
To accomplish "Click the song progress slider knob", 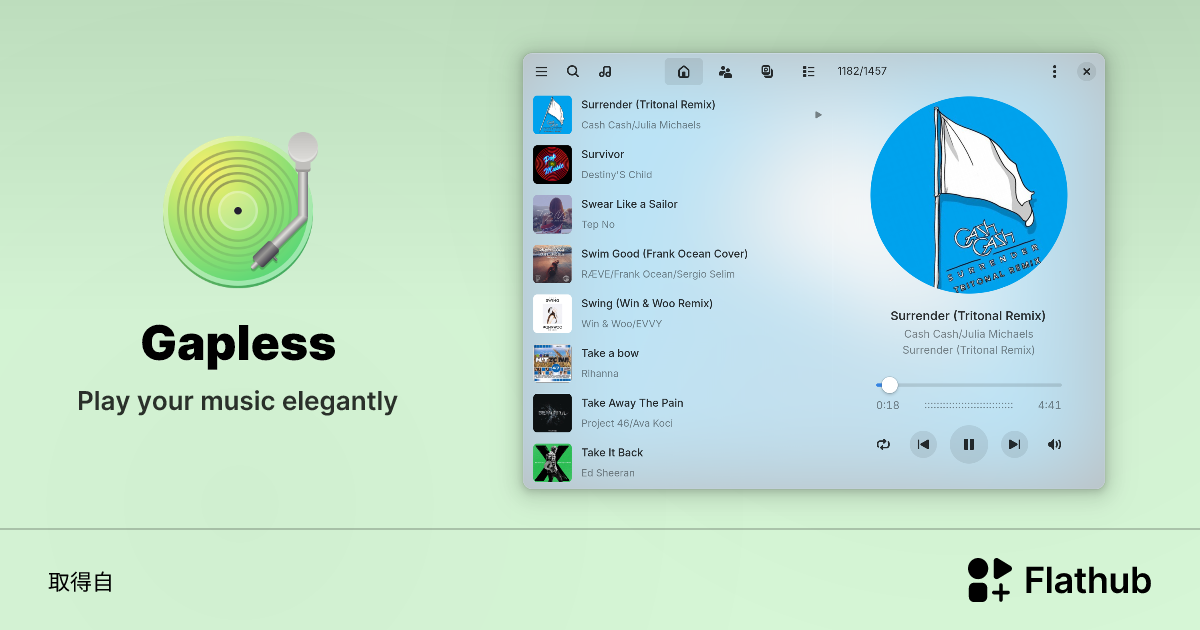I will tap(889, 385).
